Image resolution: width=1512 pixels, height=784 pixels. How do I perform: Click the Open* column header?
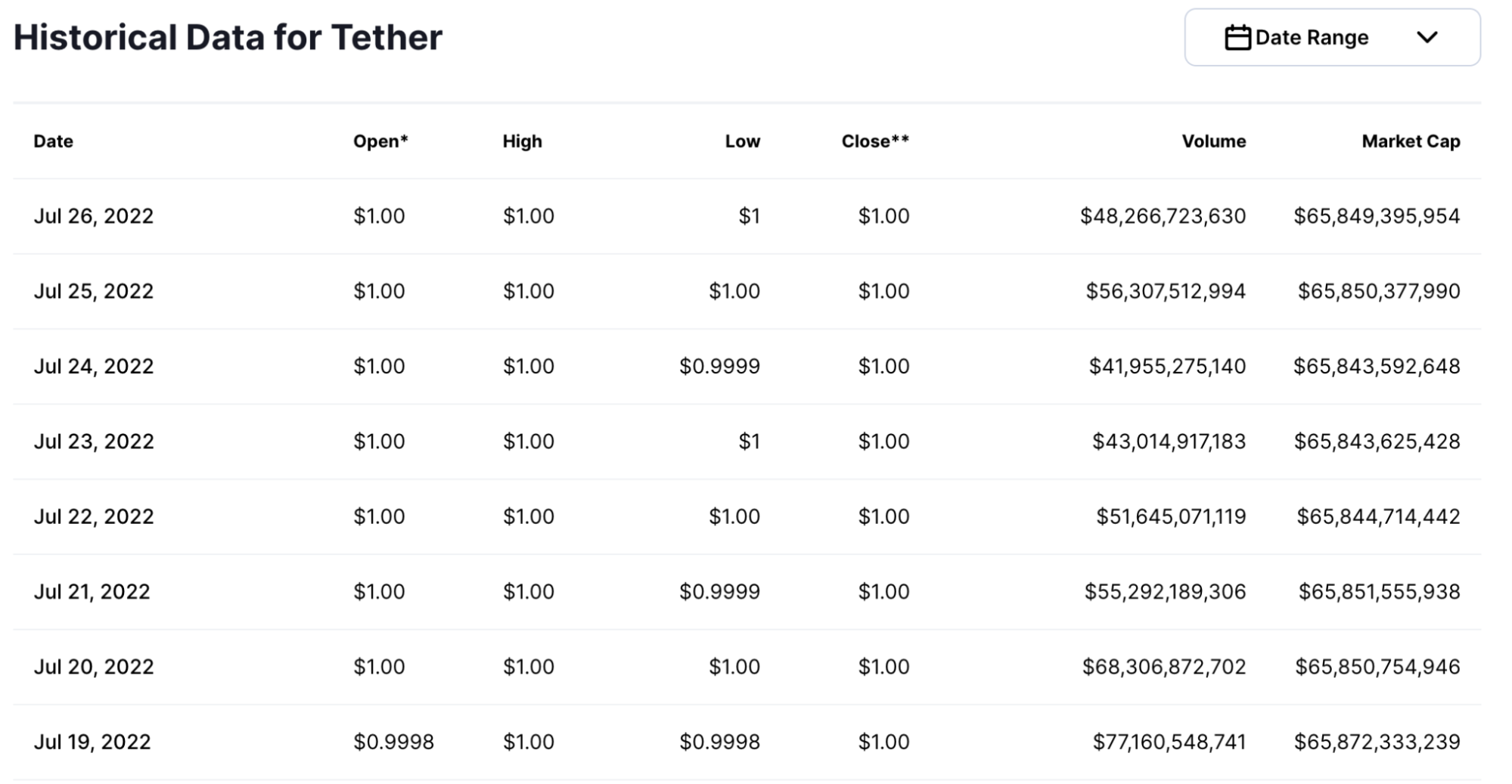tap(380, 141)
